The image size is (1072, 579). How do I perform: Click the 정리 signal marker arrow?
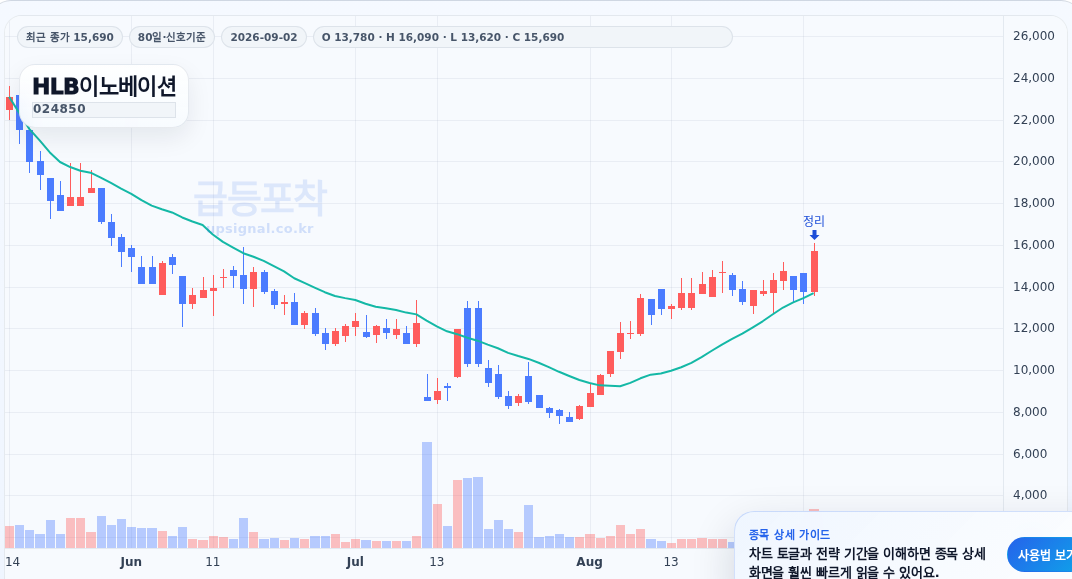click(x=814, y=235)
